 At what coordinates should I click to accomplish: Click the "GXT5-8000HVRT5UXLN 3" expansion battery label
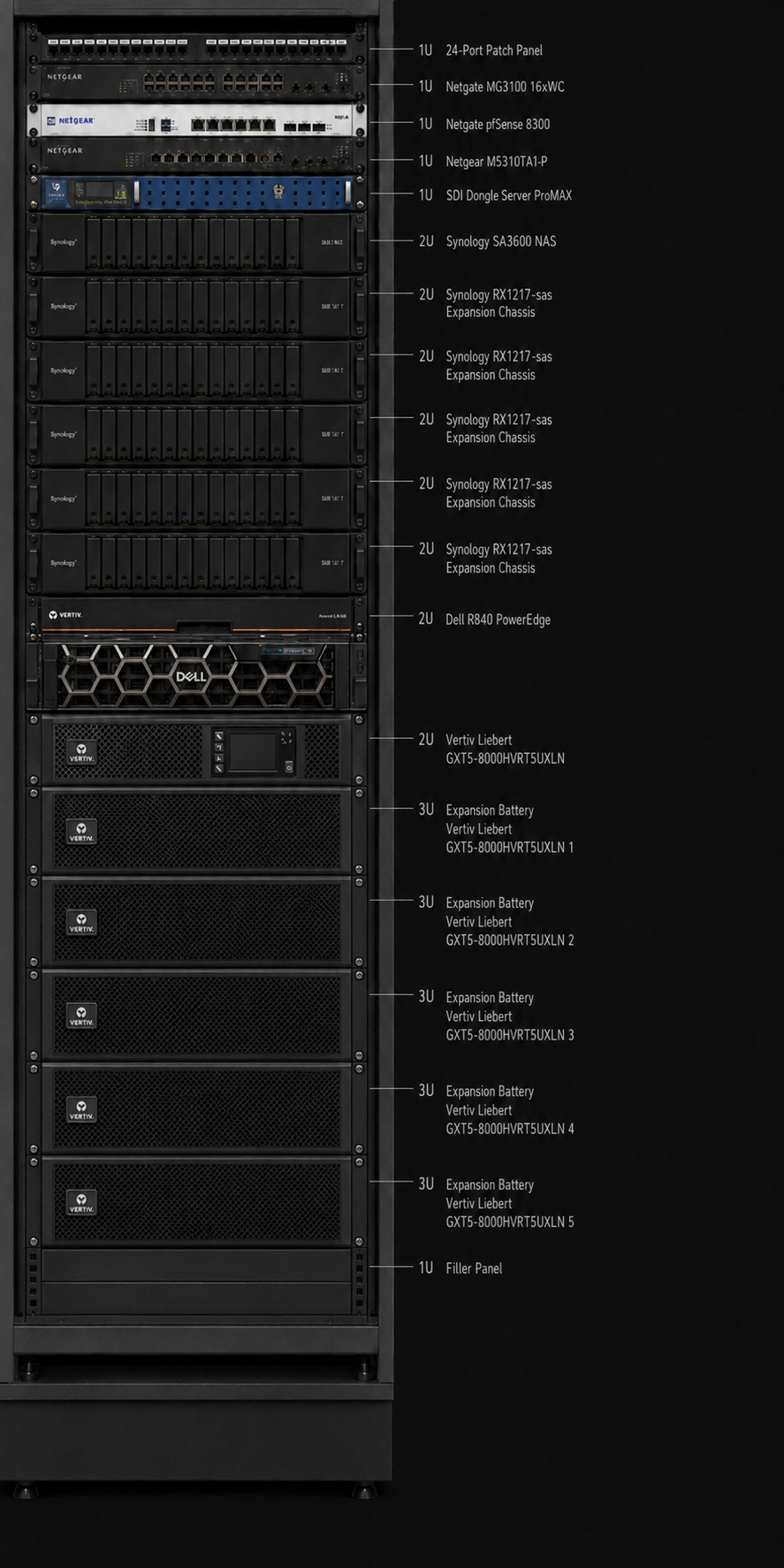[x=510, y=1035]
